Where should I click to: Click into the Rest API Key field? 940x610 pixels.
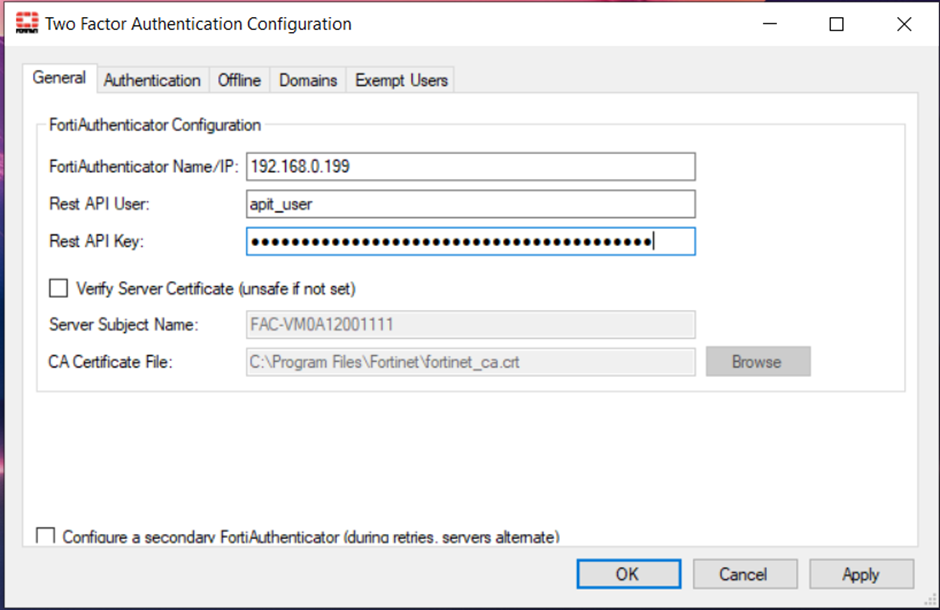[x=470, y=242]
